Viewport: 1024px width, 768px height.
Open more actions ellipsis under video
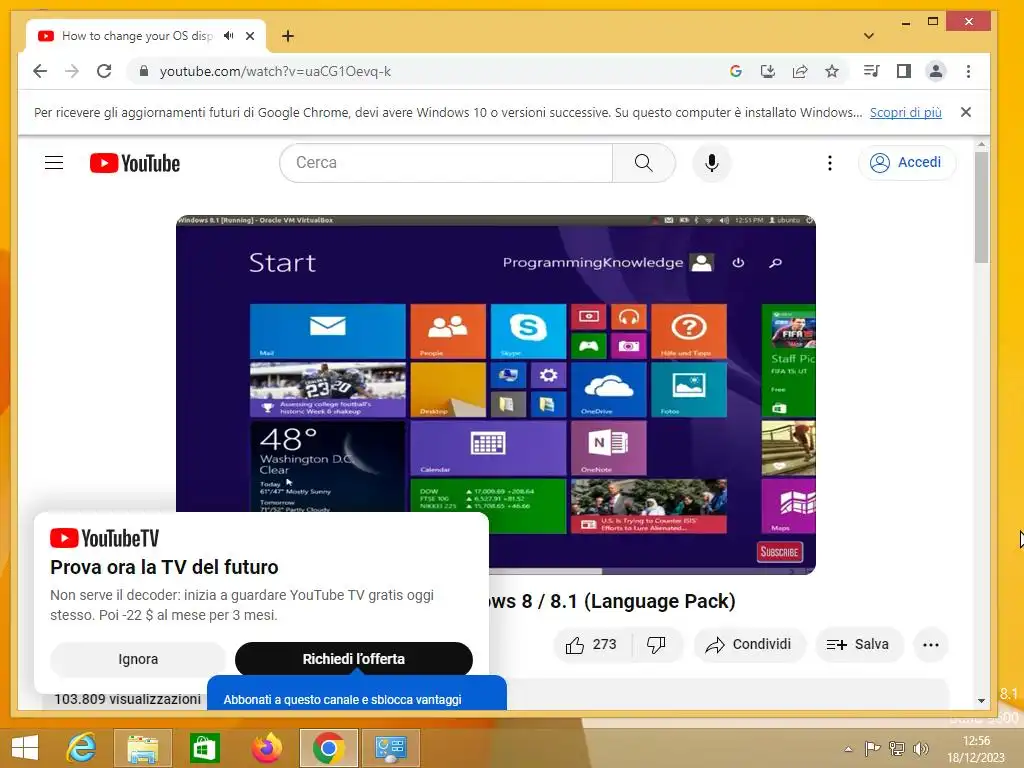pos(931,645)
